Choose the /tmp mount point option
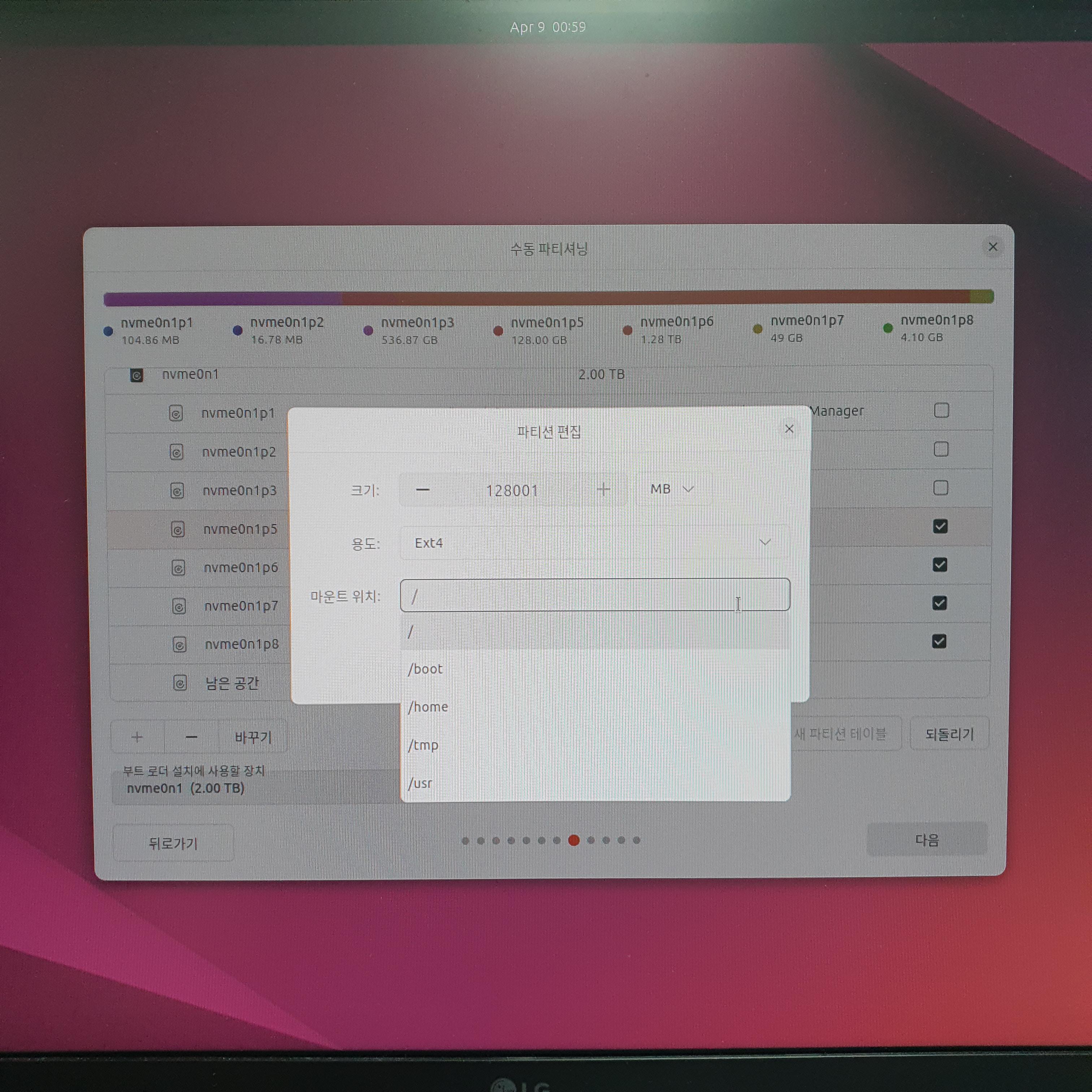 point(595,745)
